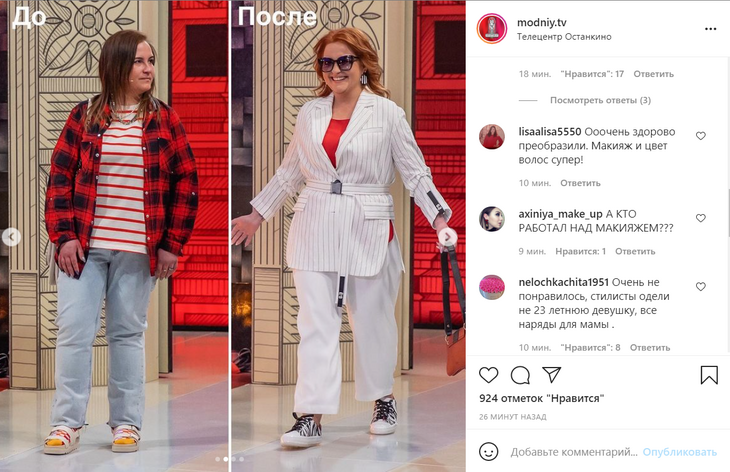Like the post with the heart icon
The width and height of the screenshot is (730, 472).
point(488,375)
